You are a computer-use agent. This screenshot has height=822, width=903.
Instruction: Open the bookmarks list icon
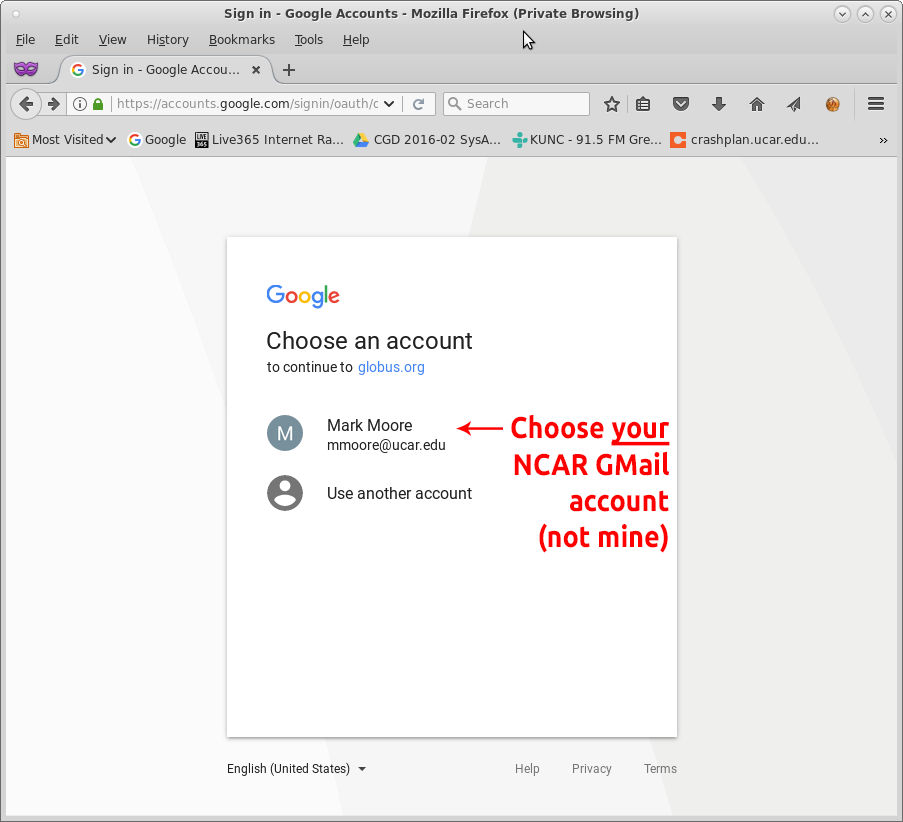click(x=644, y=104)
